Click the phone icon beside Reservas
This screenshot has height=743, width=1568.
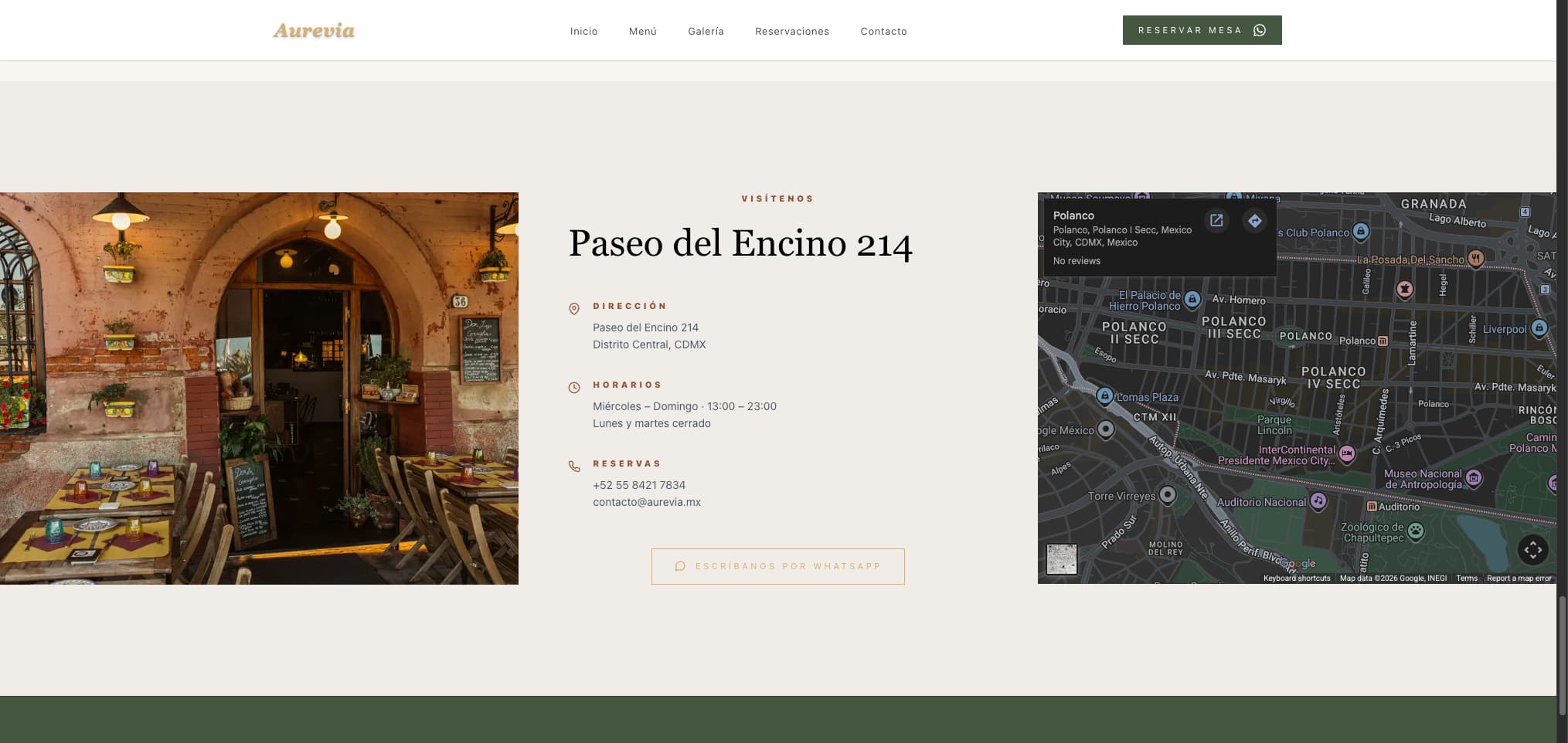click(574, 466)
